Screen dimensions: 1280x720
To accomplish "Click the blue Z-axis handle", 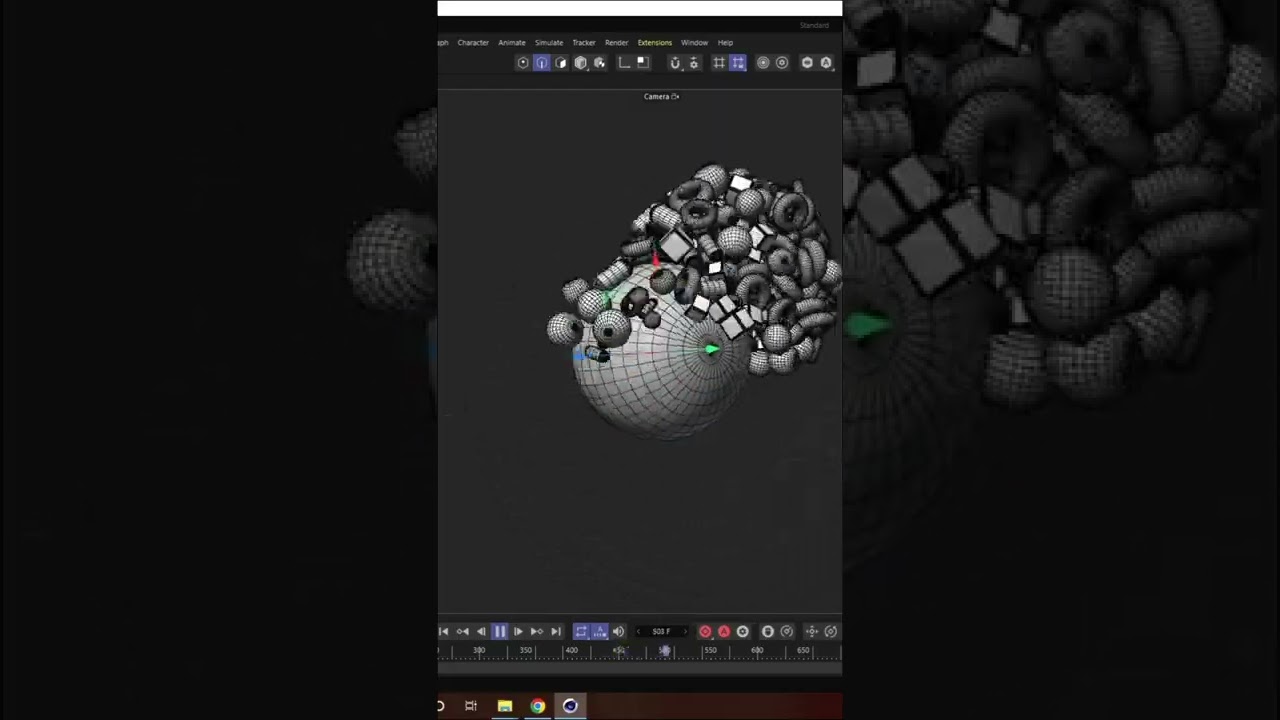I will pyautogui.click(x=579, y=355).
